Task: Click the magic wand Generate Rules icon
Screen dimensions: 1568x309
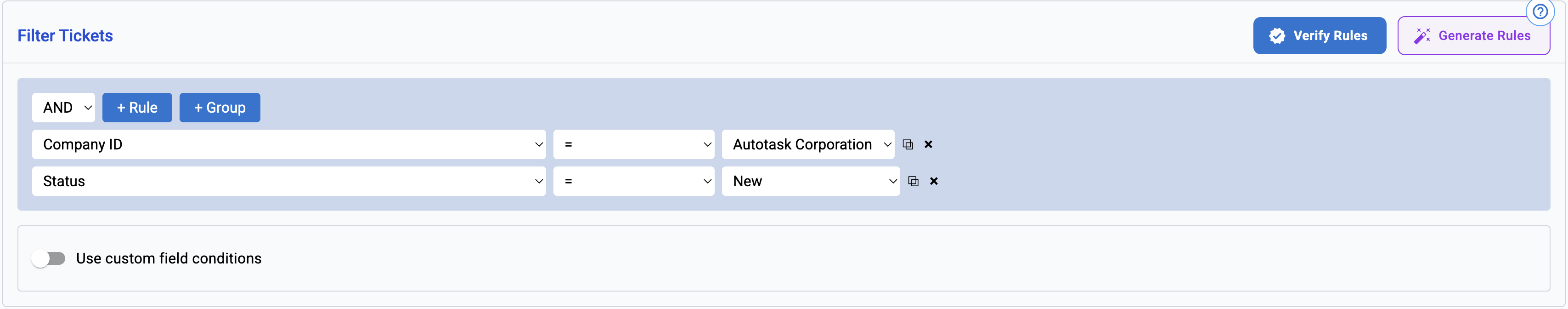Action: coord(1422,36)
